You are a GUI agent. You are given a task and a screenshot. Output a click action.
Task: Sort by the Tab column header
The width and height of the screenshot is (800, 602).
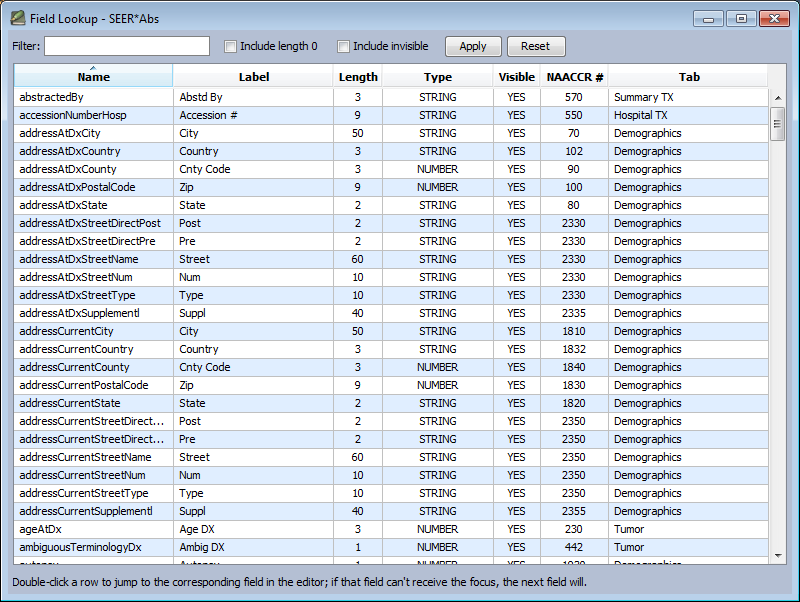[689, 77]
